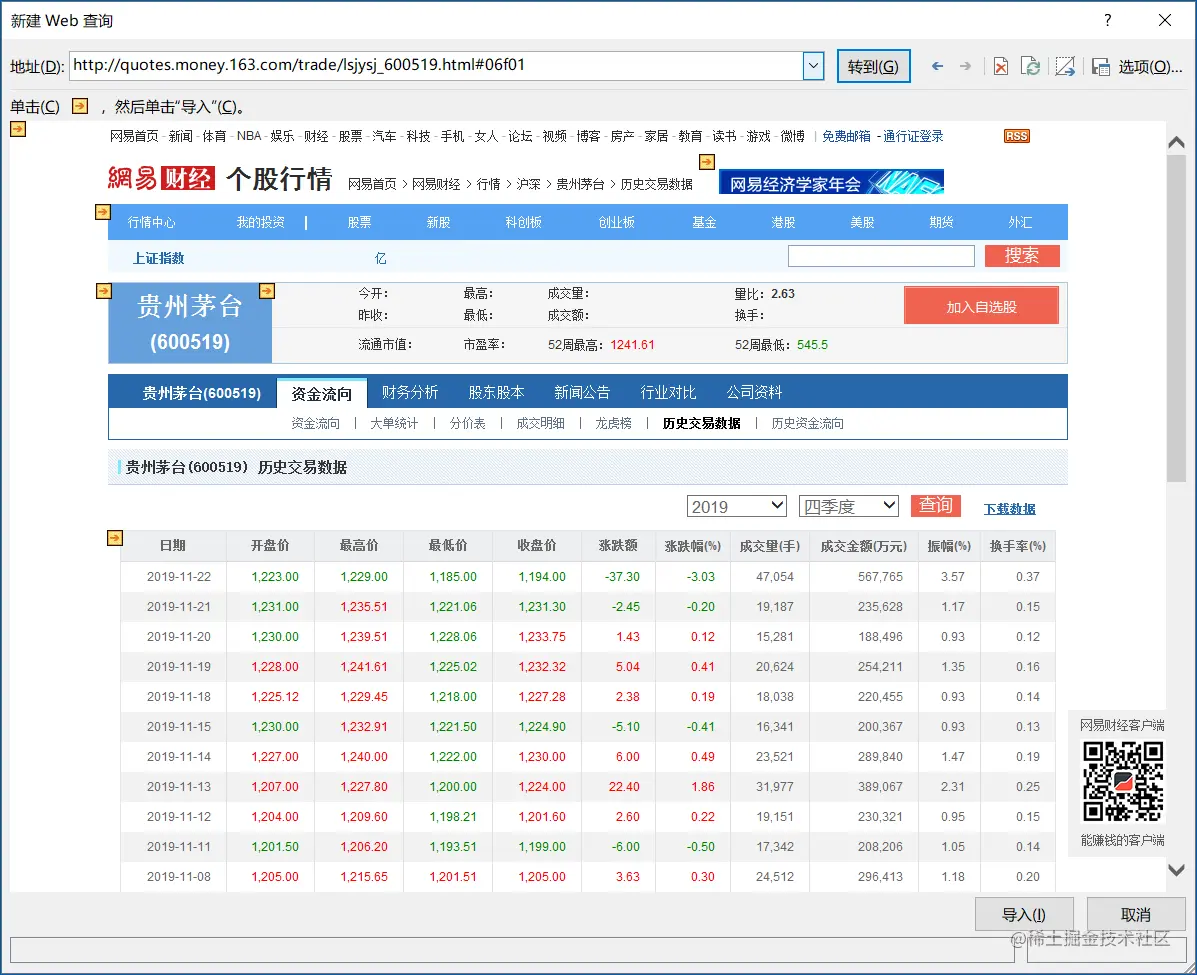The height and width of the screenshot is (975, 1197).
Task: Click the forward navigation arrow
Action: (x=966, y=66)
